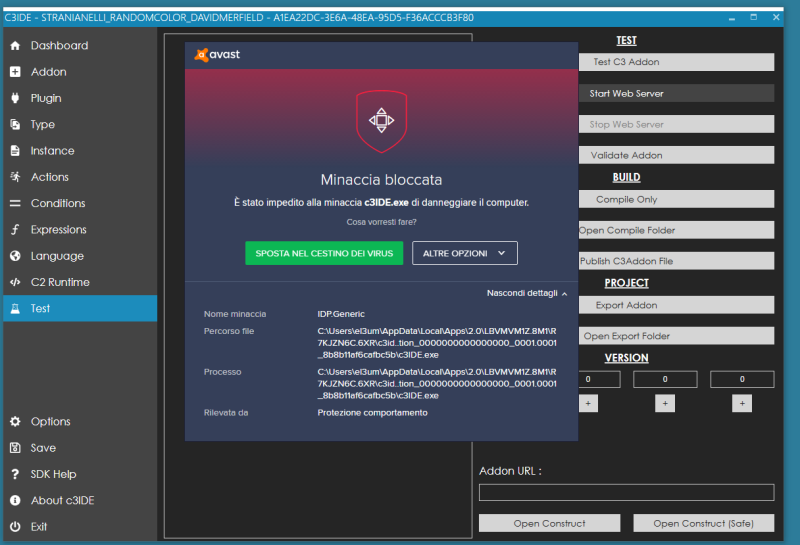Click the About c3IDE info icon
The image size is (800, 545).
click(x=15, y=500)
